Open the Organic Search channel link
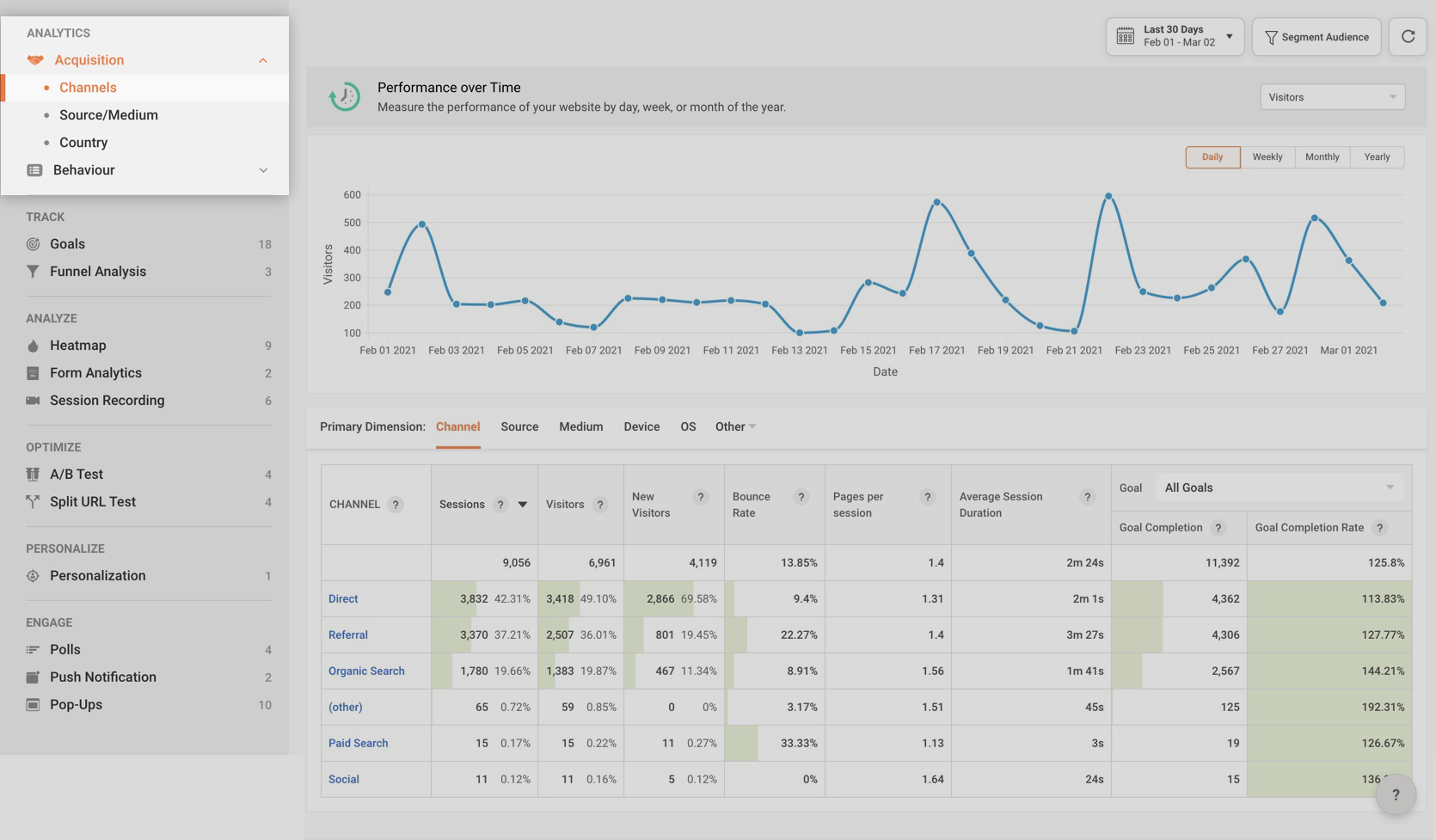Image resolution: width=1436 pixels, height=840 pixels. coord(366,671)
